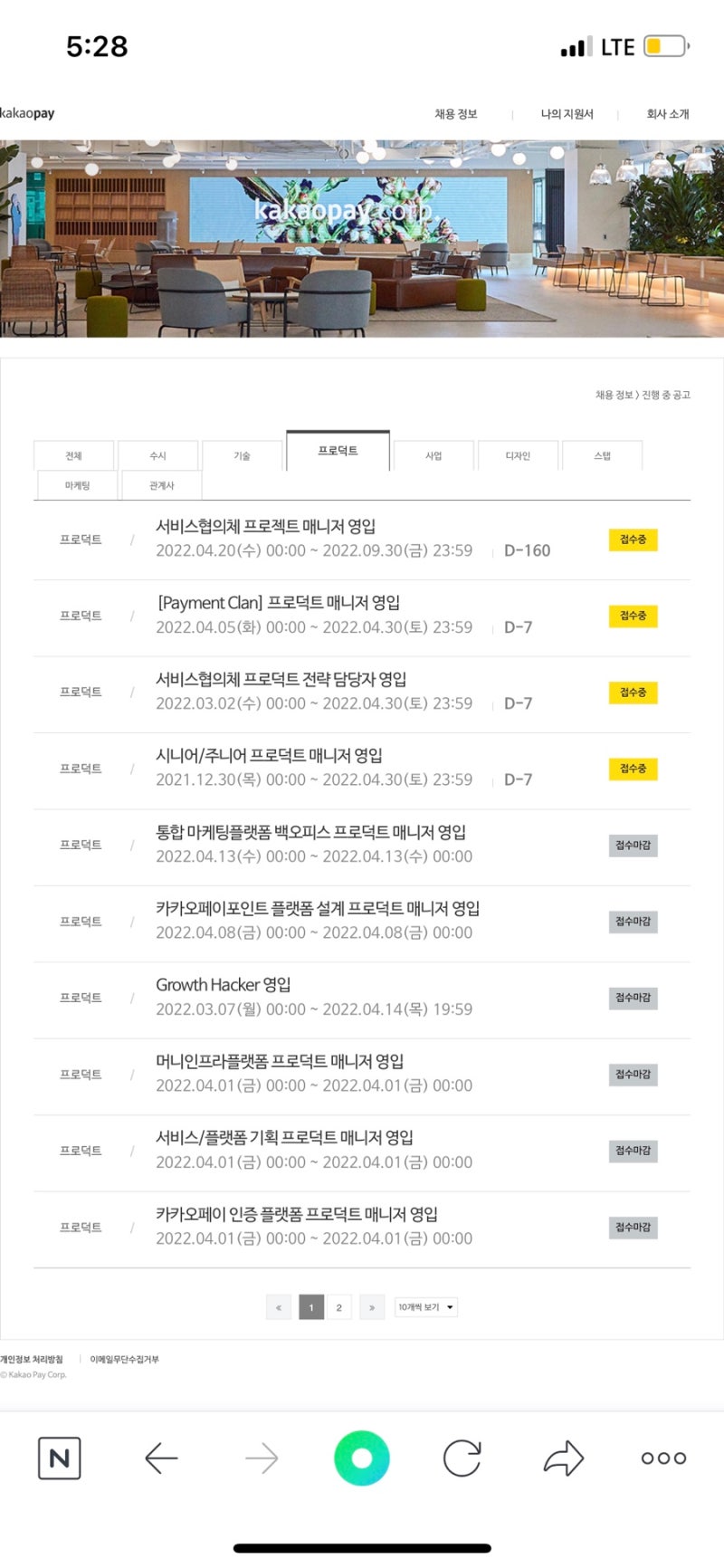
Task: Go back with the left arrow
Action: tap(161, 1458)
